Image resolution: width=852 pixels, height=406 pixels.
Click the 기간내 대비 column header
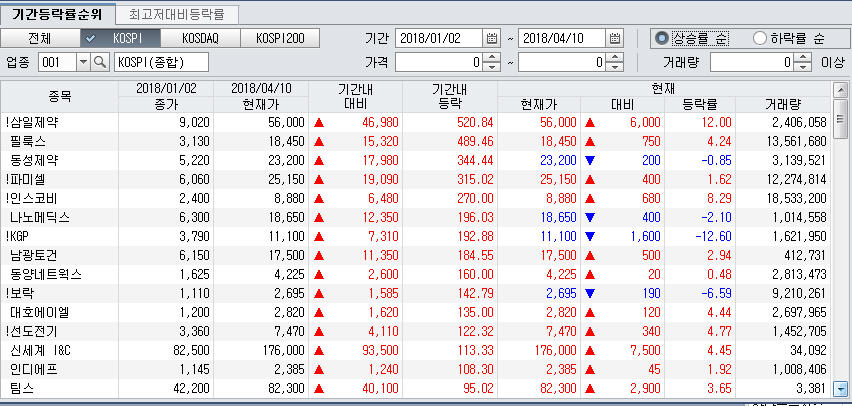pos(355,97)
